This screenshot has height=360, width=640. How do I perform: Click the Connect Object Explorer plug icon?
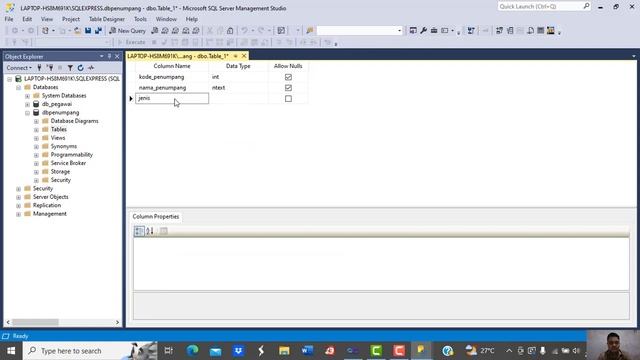[x=39, y=68]
